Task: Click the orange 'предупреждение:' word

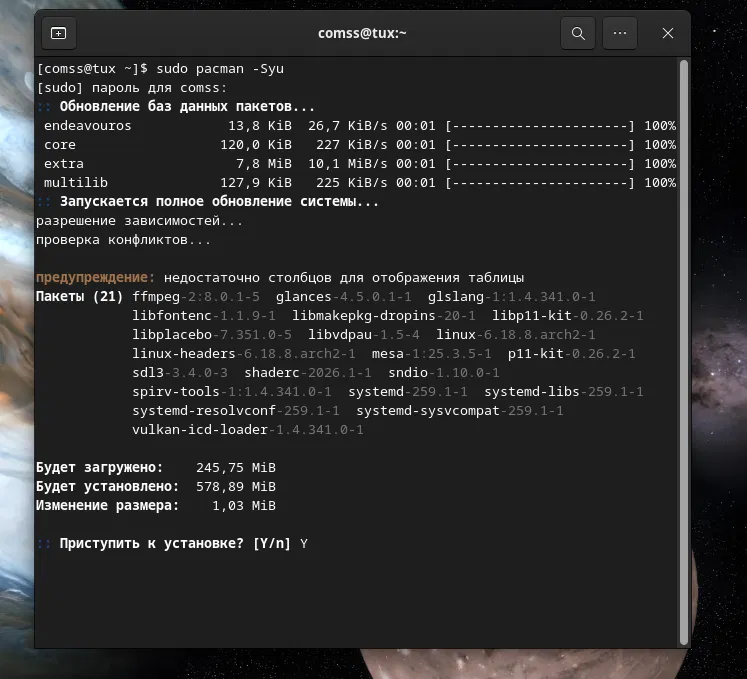Action: [96, 277]
